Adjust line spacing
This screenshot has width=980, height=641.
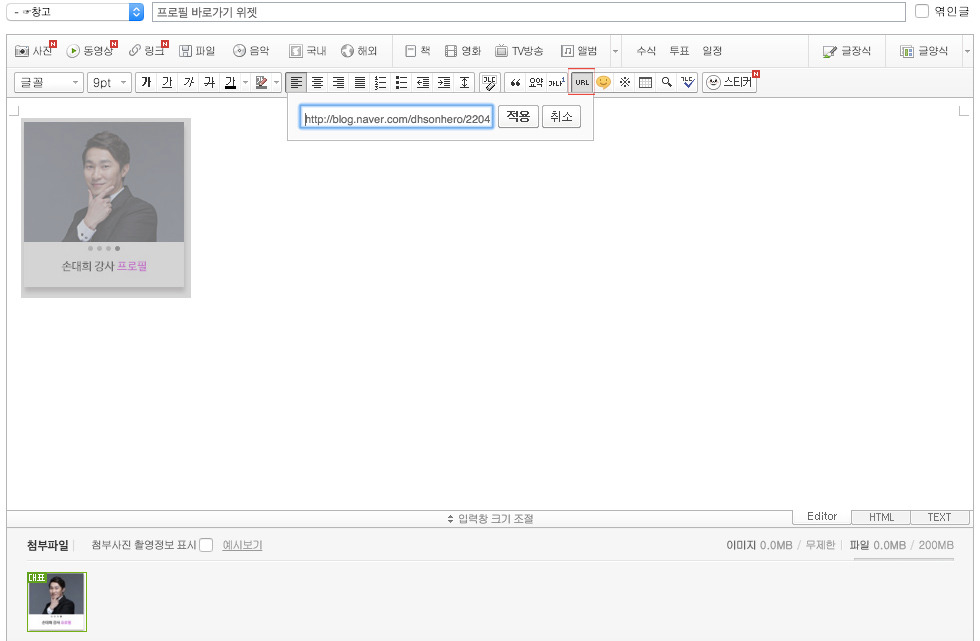pyautogui.click(x=464, y=82)
